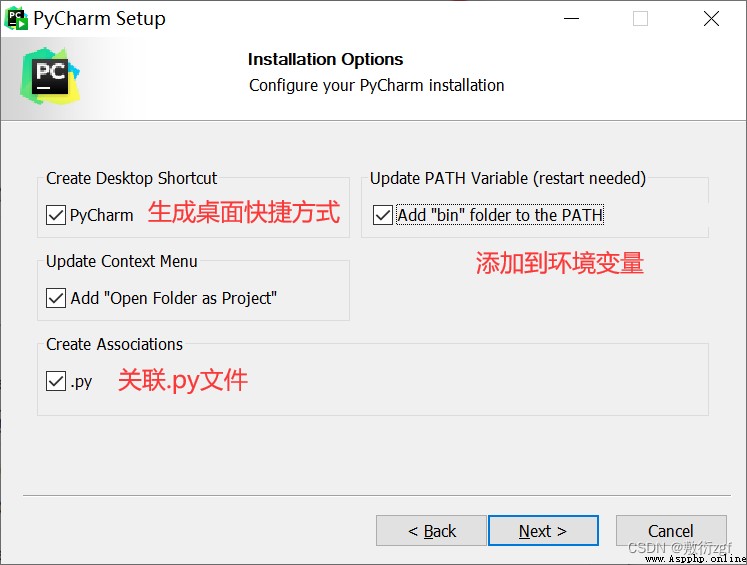
Task: Disable the .py file association checkbox
Action: pyautogui.click(x=56, y=381)
